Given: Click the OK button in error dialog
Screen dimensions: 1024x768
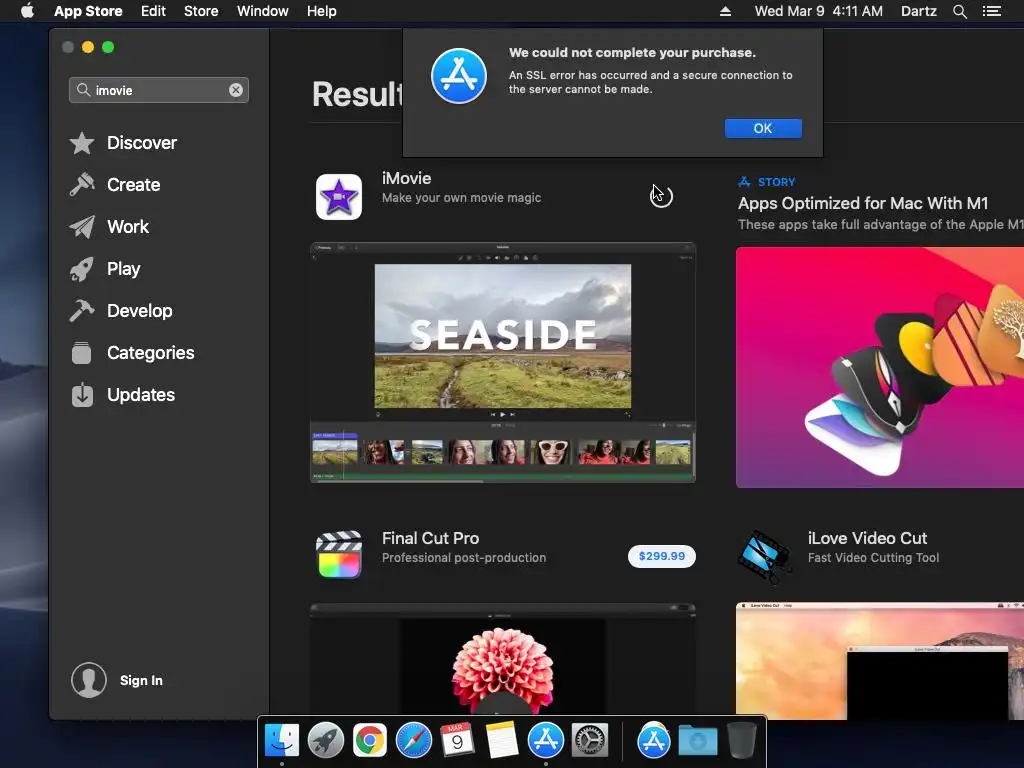Looking at the screenshot, I should 763,128.
